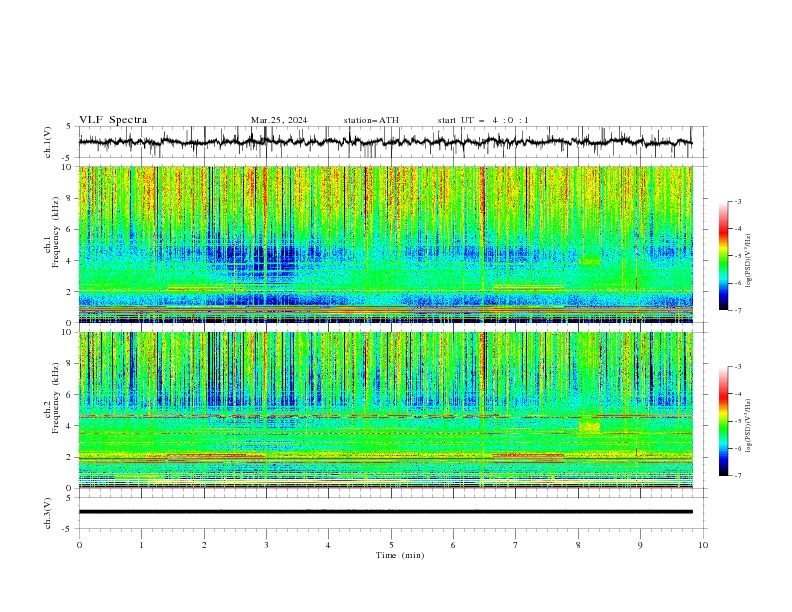
Task: Click the "4" tick on the time axis
Action: click(x=328, y=545)
